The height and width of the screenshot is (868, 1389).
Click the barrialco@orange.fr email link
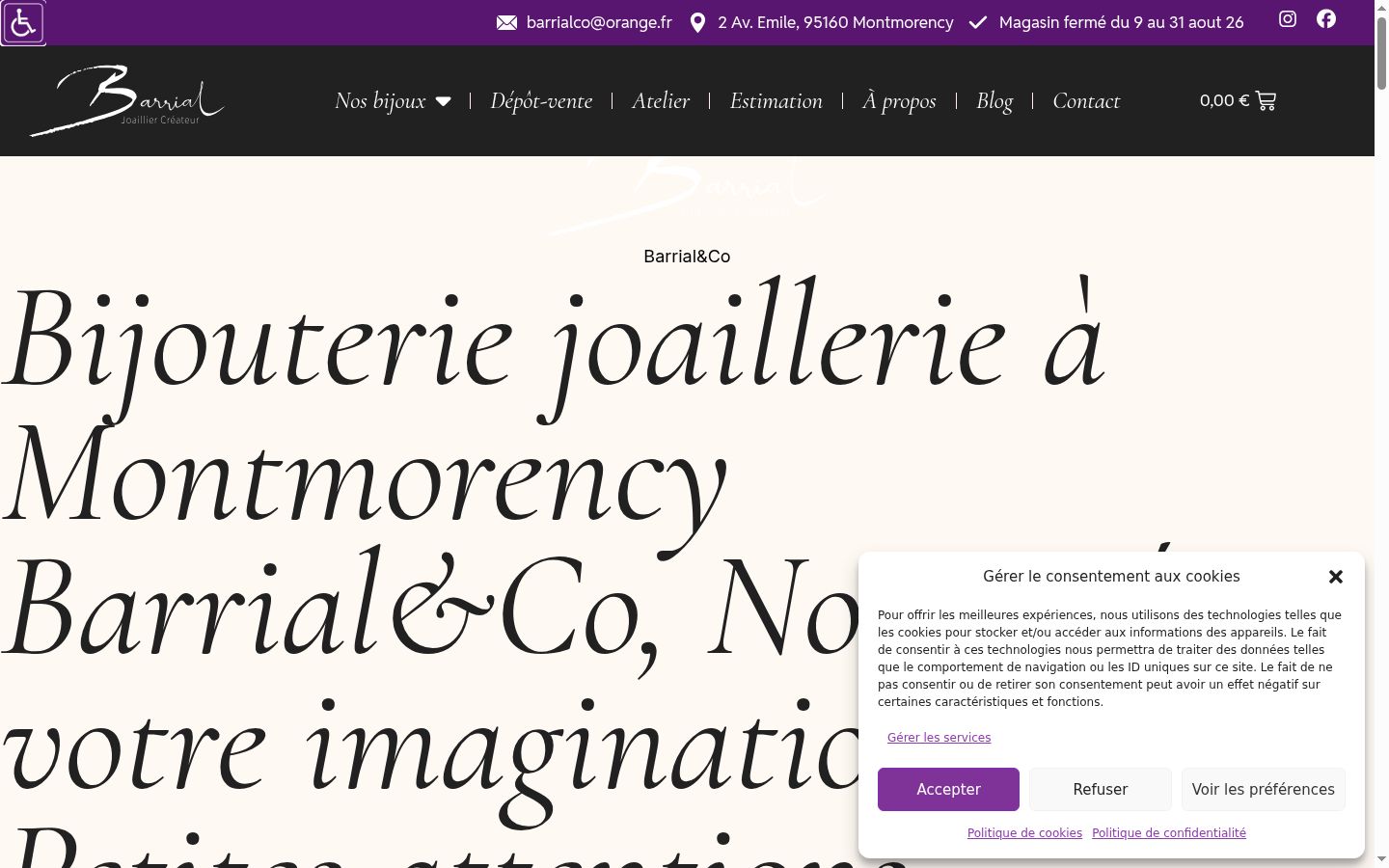tap(599, 22)
